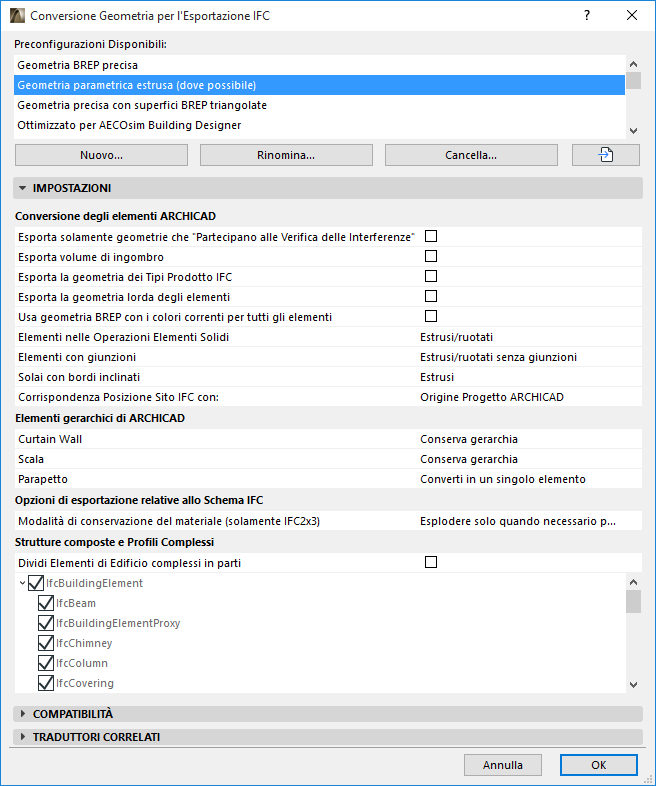Click the import/export preset icon button

[x=605, y=155]
